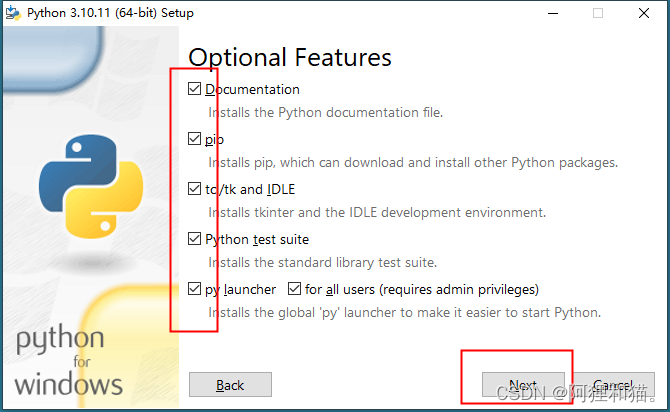Uncheck 'for all users' checkbox

pyautogui.click(x=294, y=289)
